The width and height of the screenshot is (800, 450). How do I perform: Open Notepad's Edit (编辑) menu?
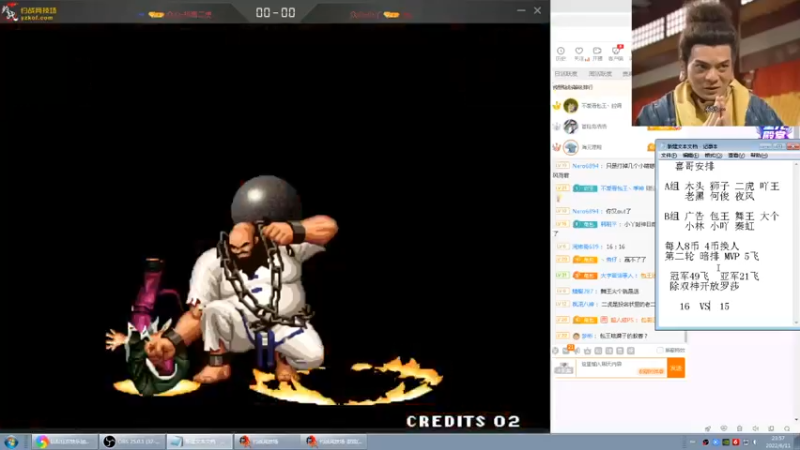click(x=690, y=156)
